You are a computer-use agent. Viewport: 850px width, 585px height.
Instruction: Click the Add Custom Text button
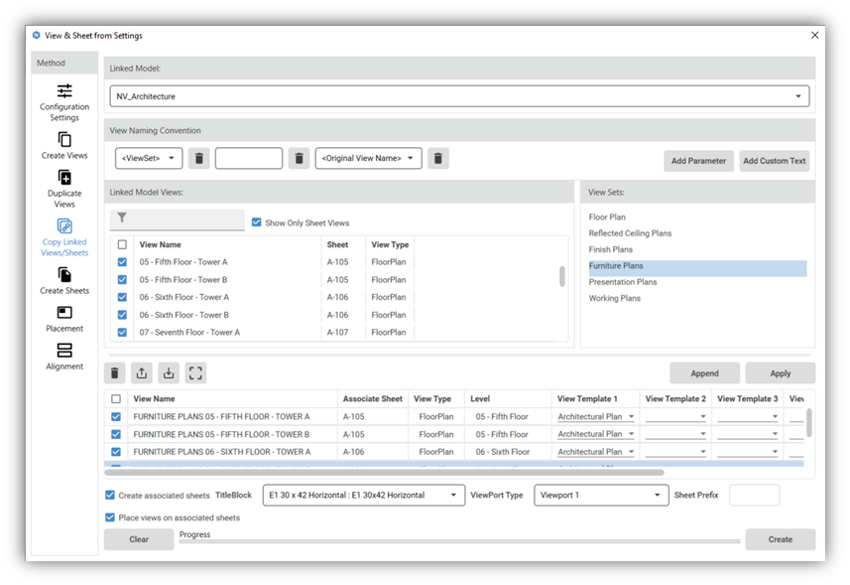click(x=774, y=161)
